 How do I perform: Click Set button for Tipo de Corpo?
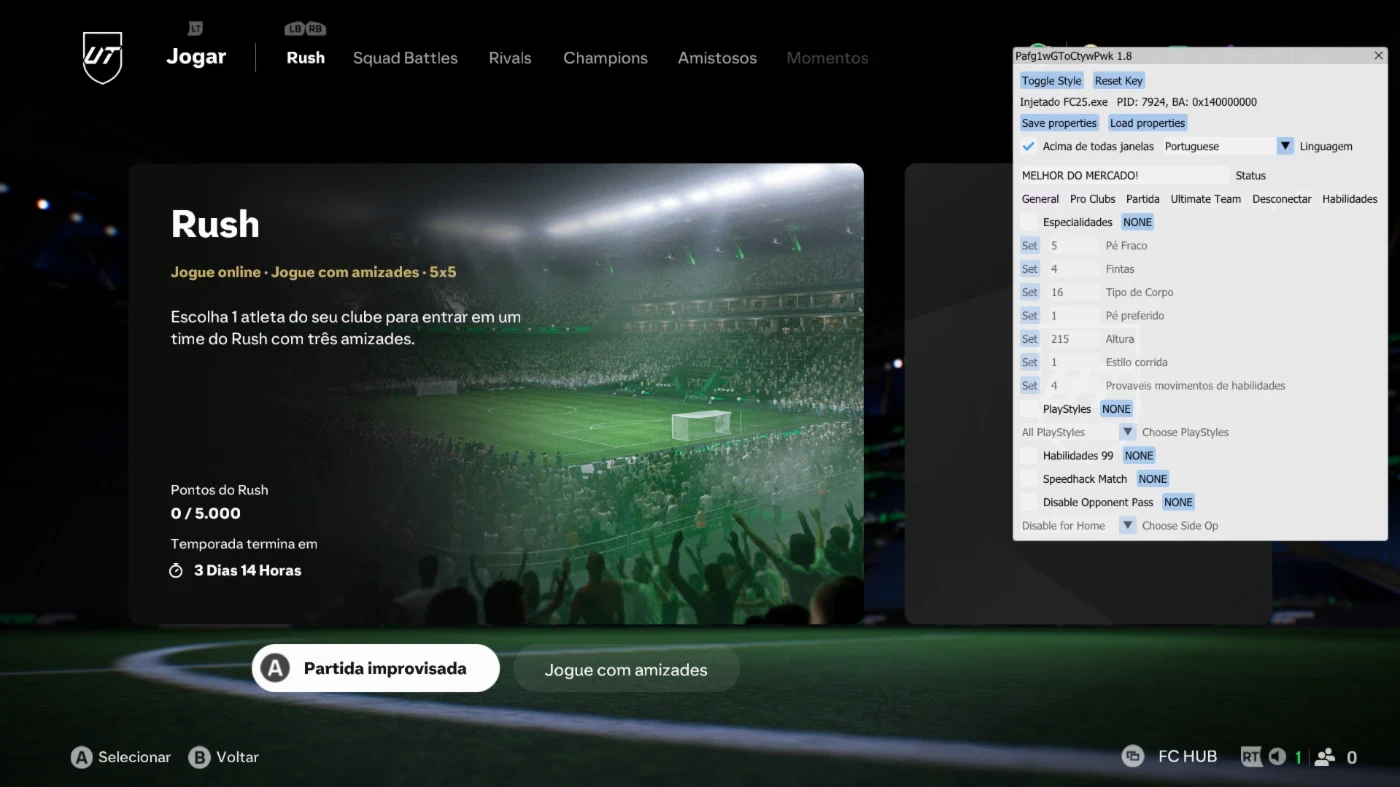point(1030,292)
